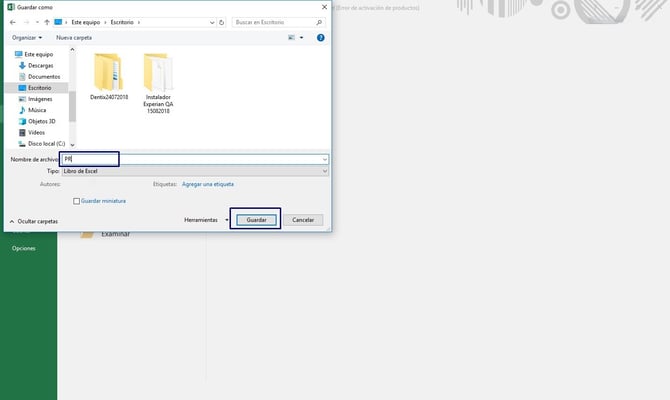Click the Back navigation arrow

click(11, 20)
